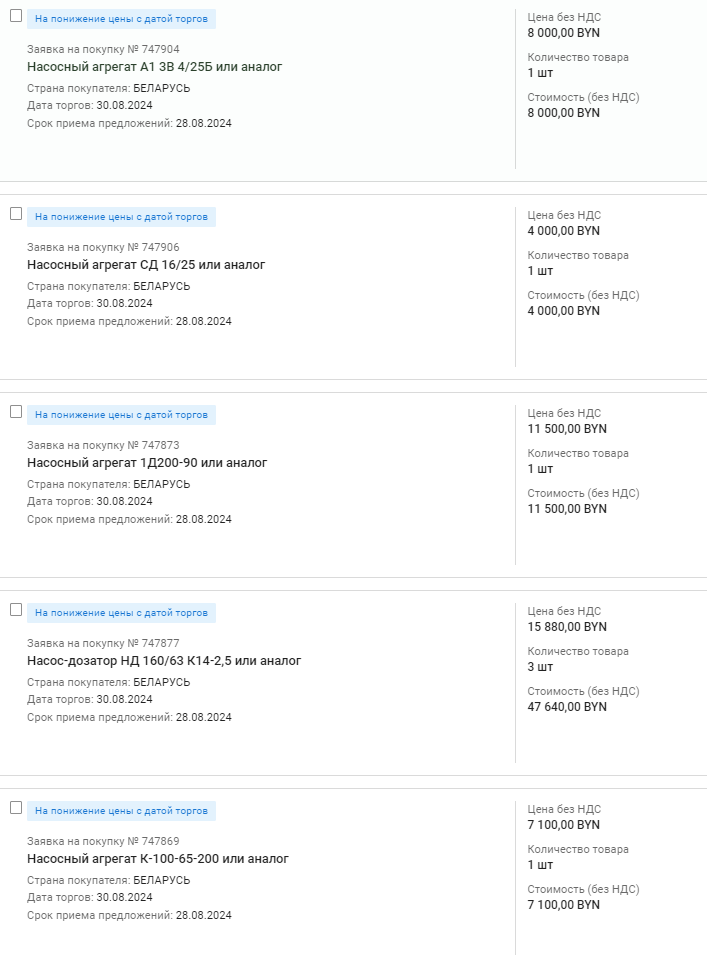The height and width of the screenshot is (955, 707).
Task: Click the text Заявка на покупку № 747877
Action: point(103,643)
